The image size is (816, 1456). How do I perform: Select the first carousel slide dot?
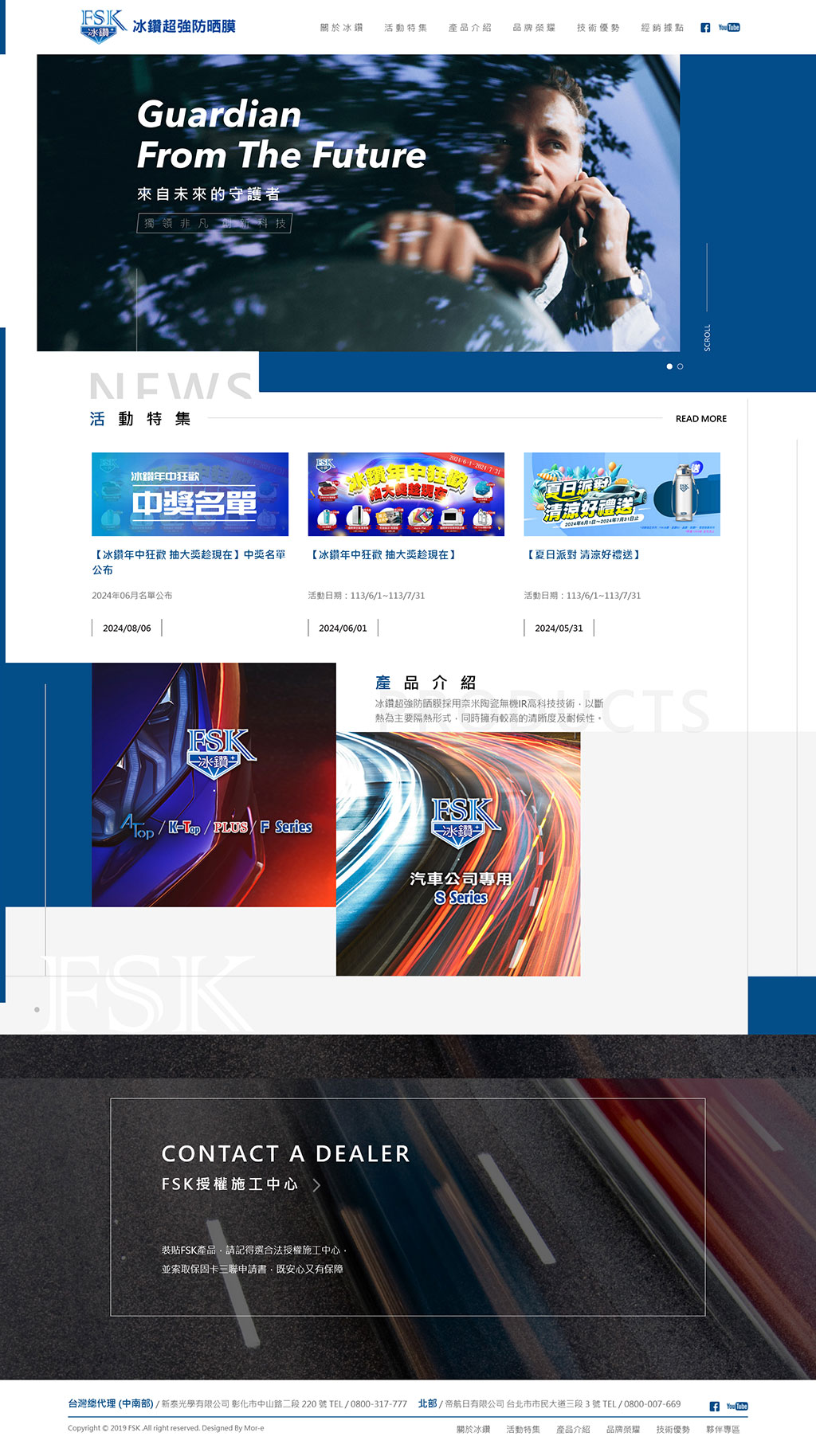pyautogui.click(x=669, y=366)
